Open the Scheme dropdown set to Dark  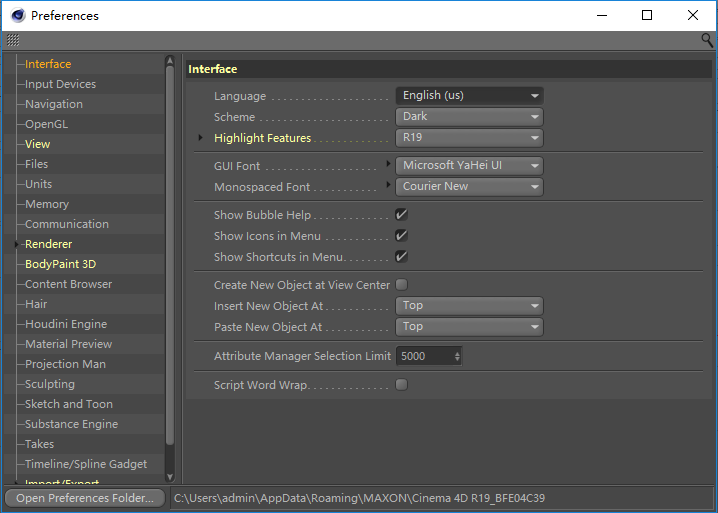click(x=469, y=117)
